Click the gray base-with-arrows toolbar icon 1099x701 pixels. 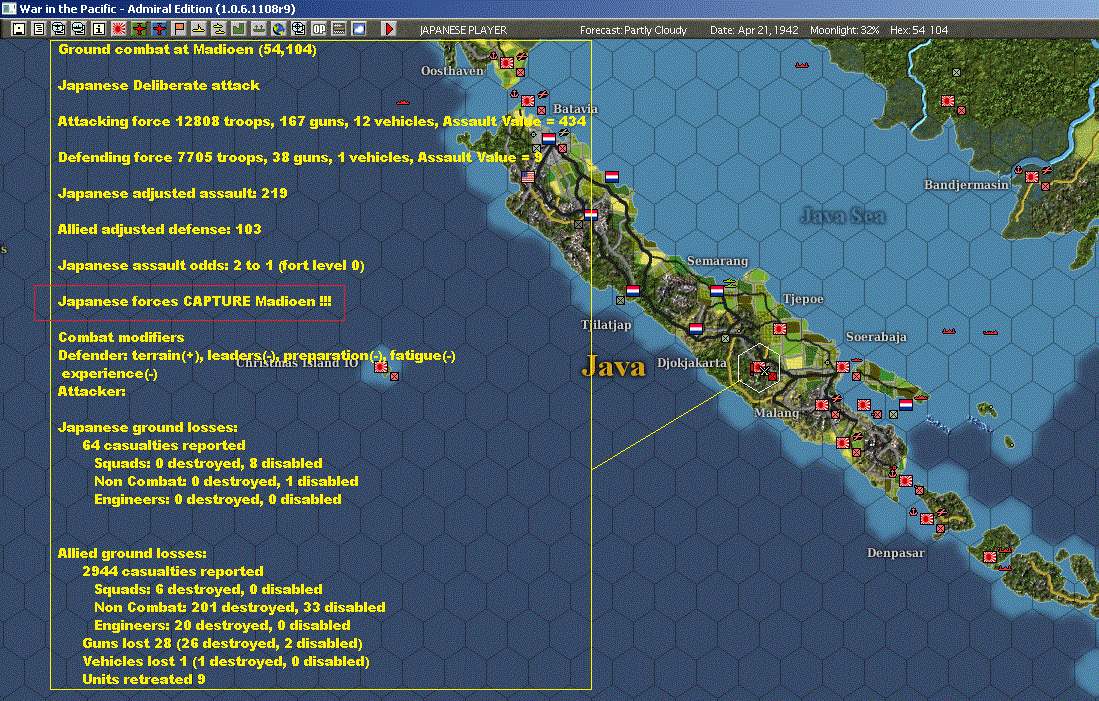pos(259,29)
